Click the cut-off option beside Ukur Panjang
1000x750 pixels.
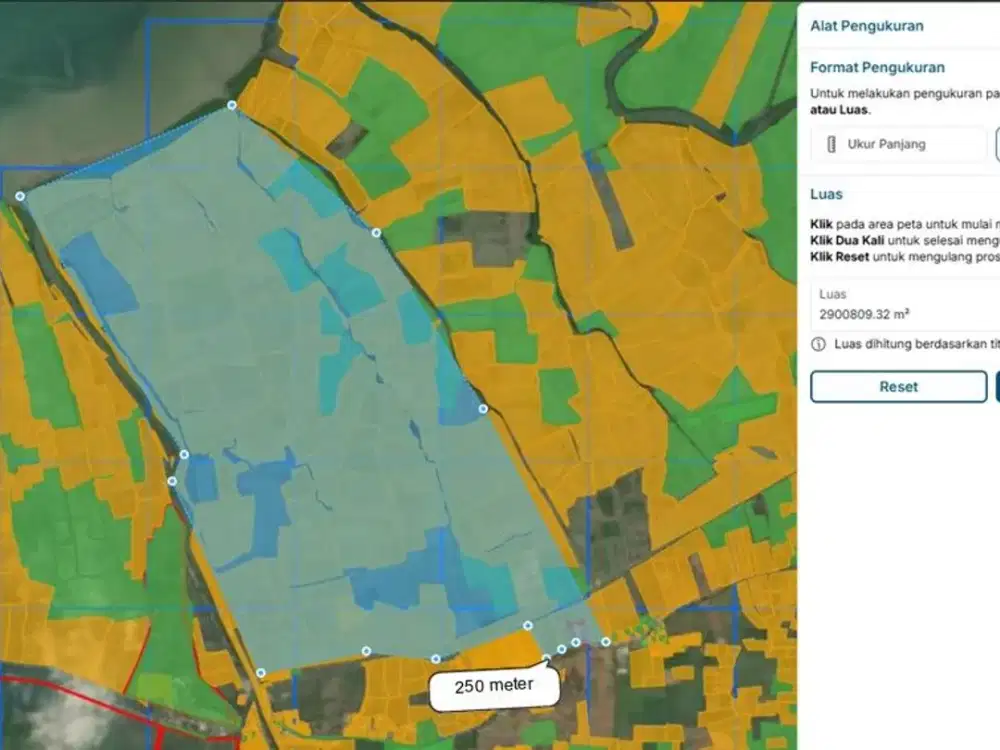pyautogui.click(x=998, y=144)
